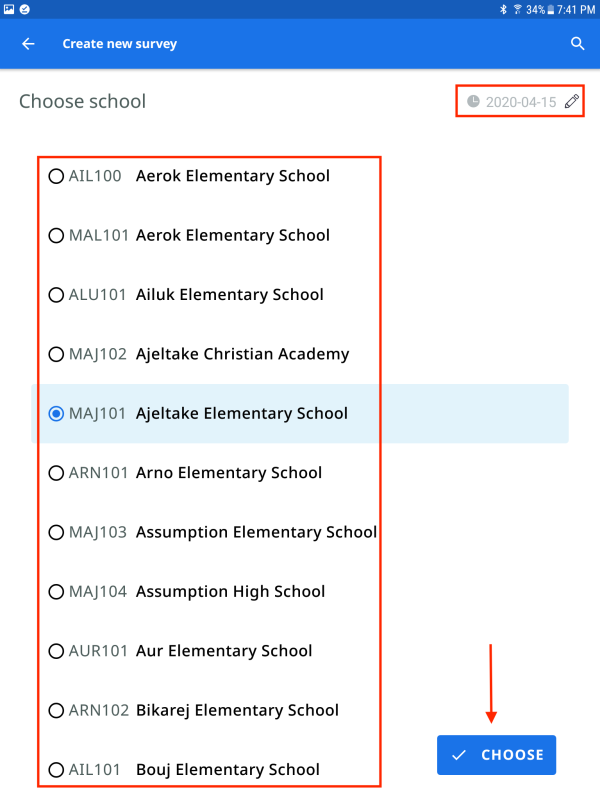Choose Bouj Elementary School row
This screenshot has height=800, width=600.
(x=57, y=770)
